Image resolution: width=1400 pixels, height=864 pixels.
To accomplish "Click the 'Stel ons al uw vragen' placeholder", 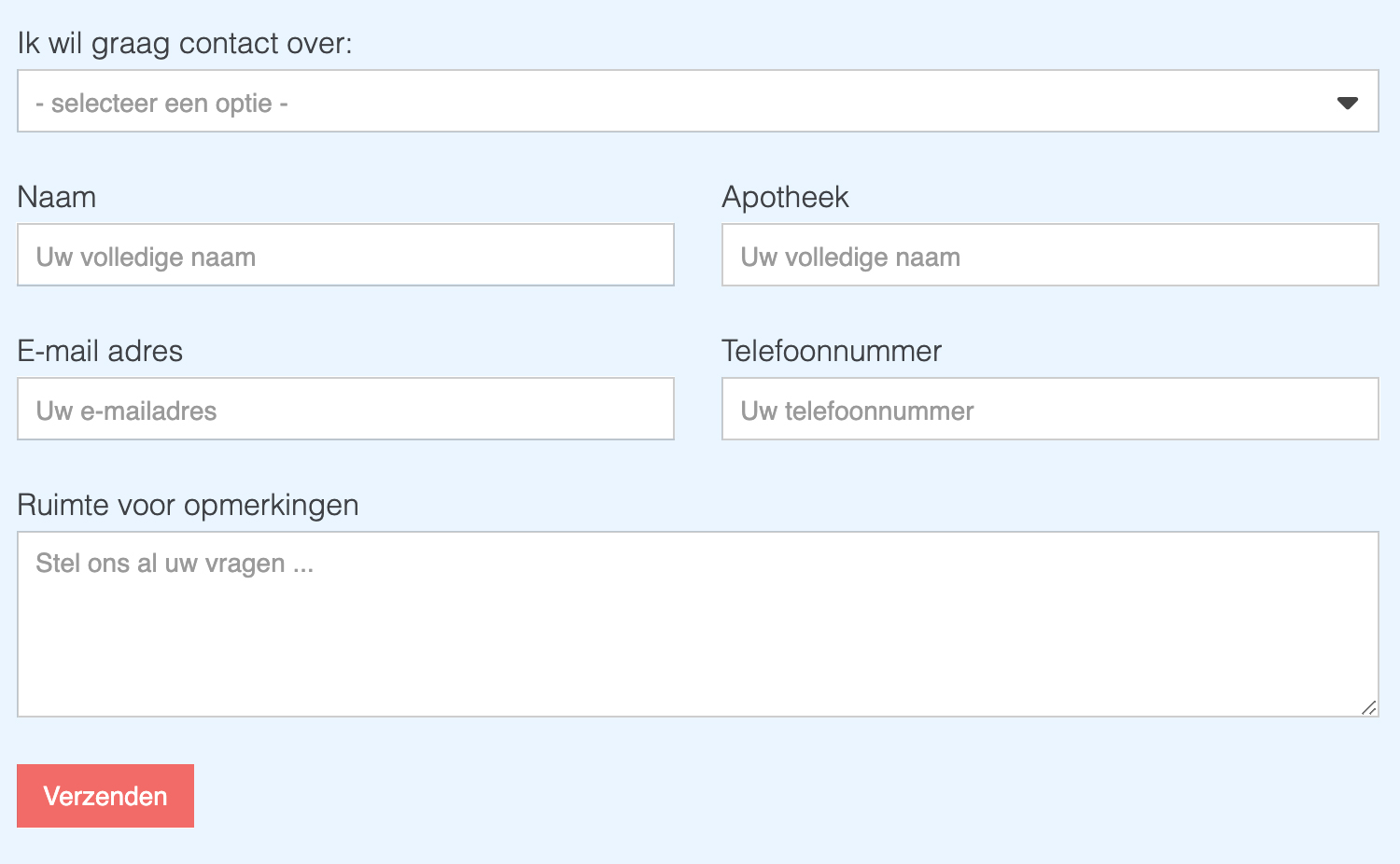I will 175,564.
